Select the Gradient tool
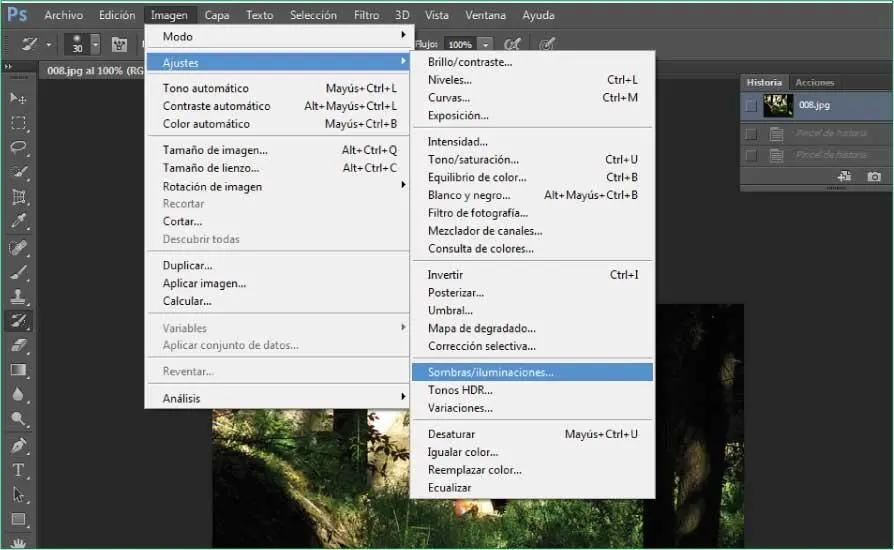Screen dimensions: 894x550 tap(18, 370)
